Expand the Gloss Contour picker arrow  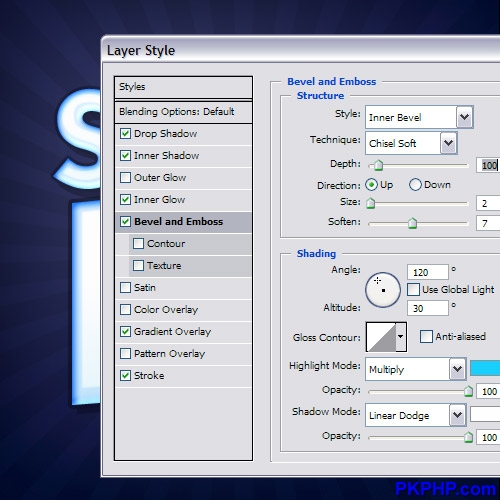click(x=401, y=337)
